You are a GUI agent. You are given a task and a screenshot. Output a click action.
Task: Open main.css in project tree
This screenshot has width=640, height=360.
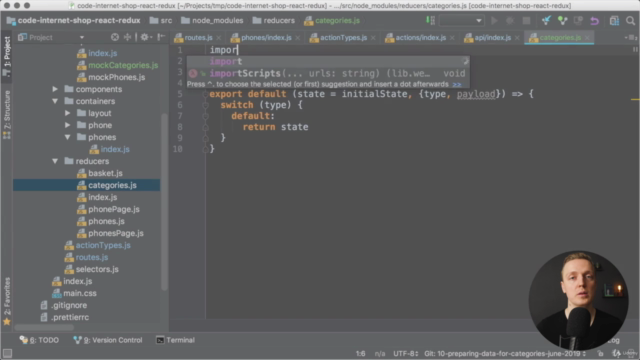(80, 293)
